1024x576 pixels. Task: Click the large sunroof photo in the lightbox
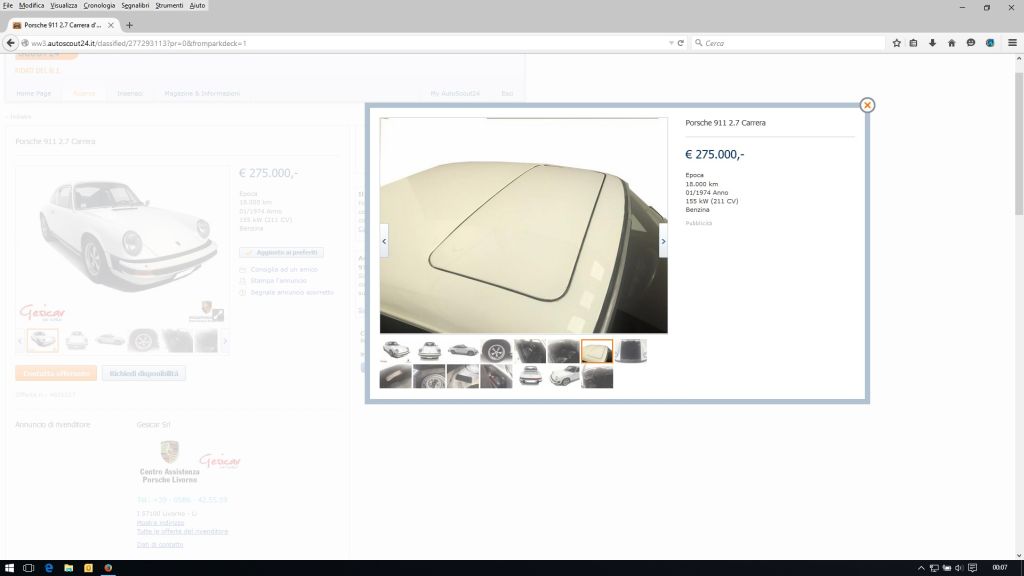(524, 225)
